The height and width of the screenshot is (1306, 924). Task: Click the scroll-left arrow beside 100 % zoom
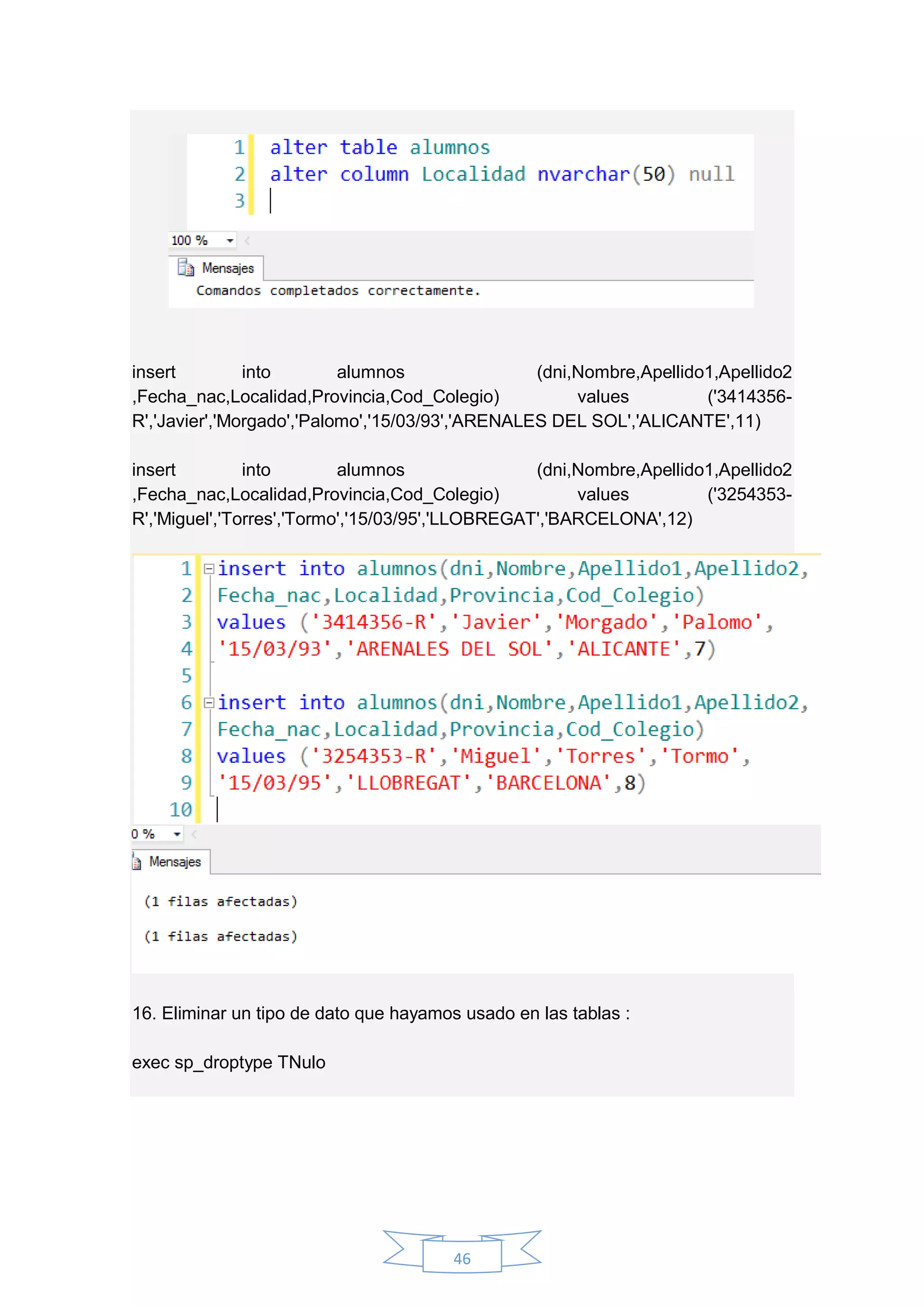click(x=248, y=240)
